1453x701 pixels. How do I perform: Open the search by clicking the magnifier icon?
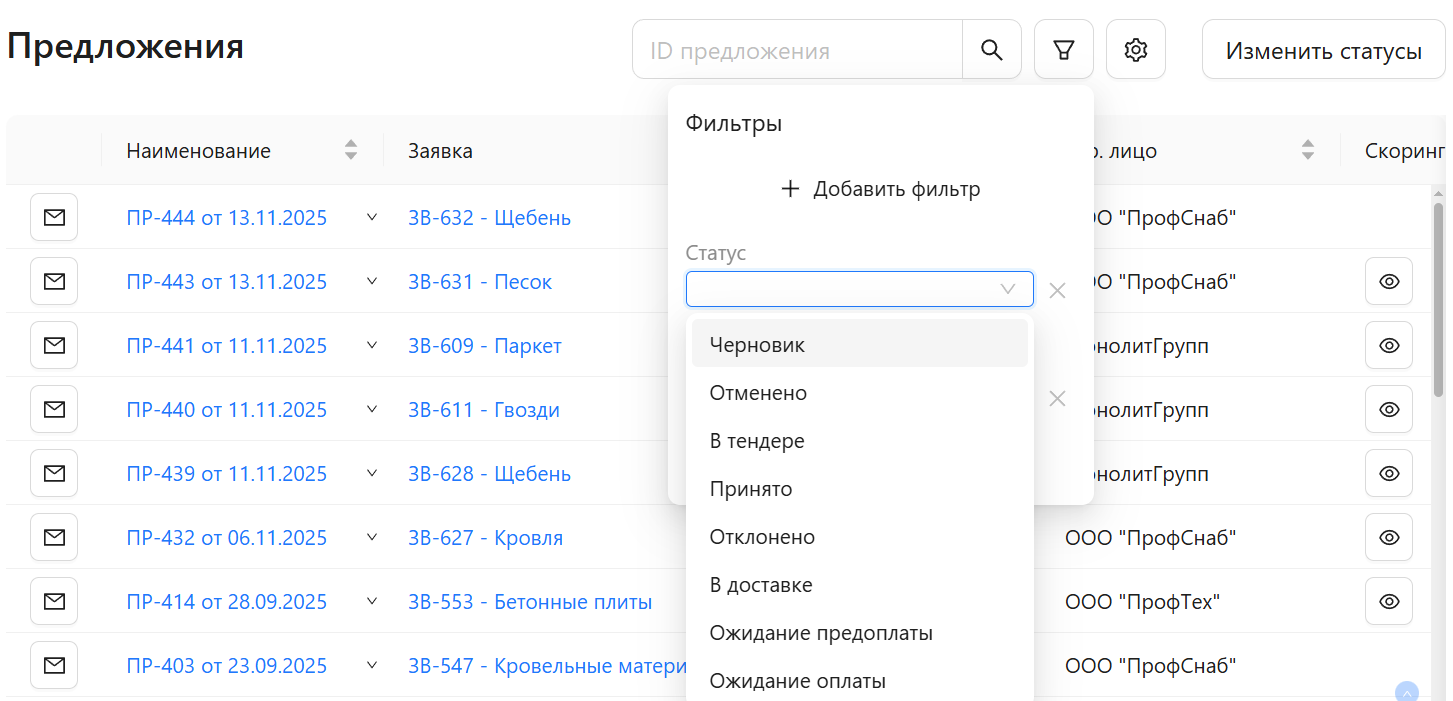tap(991, 48)
